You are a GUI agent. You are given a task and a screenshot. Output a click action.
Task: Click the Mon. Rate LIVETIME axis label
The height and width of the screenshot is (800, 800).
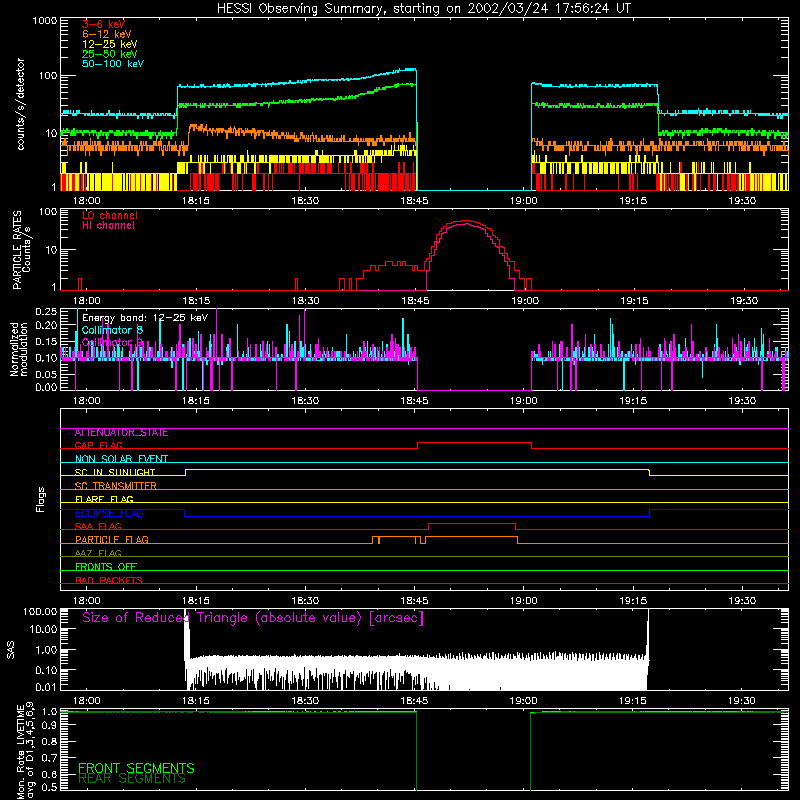click(x=26, y=750)
